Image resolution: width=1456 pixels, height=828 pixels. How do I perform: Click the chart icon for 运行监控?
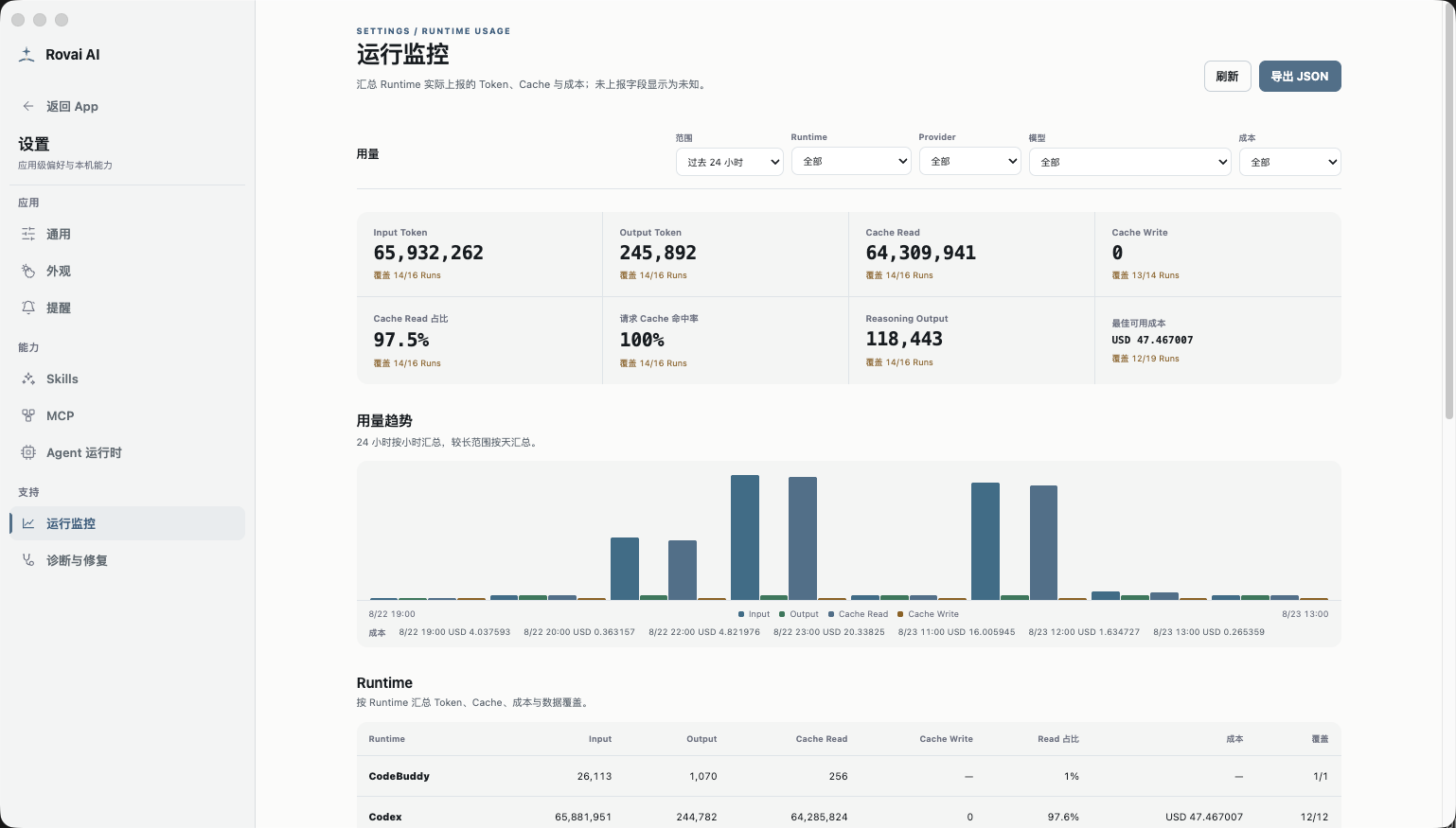28,523
